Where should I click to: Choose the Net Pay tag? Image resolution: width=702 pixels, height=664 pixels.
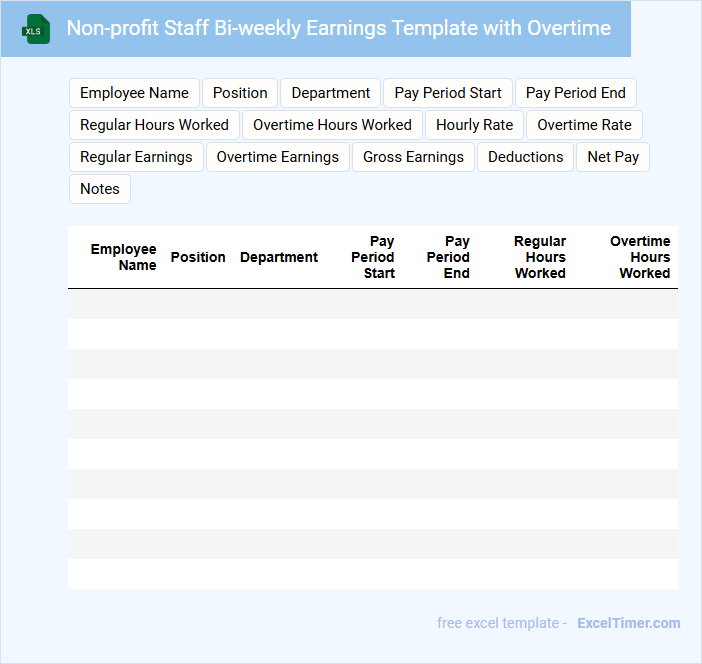(x=613, y=157)
